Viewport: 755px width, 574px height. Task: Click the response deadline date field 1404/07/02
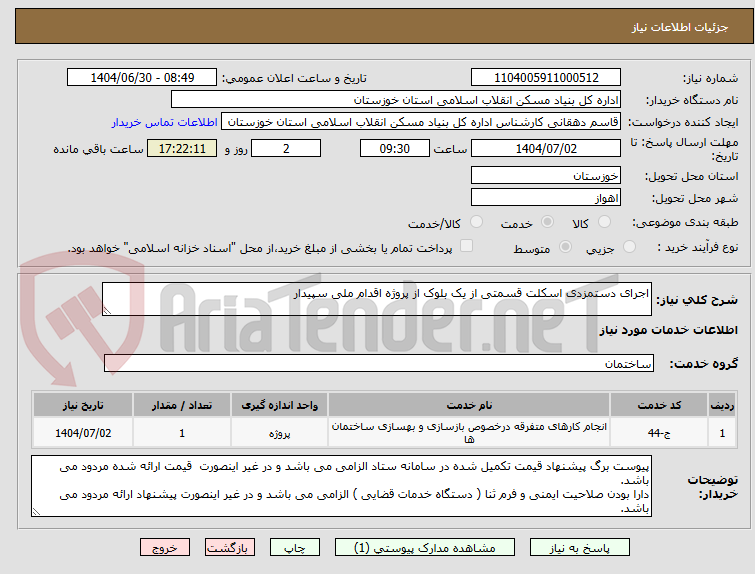[x=546, y=148]
